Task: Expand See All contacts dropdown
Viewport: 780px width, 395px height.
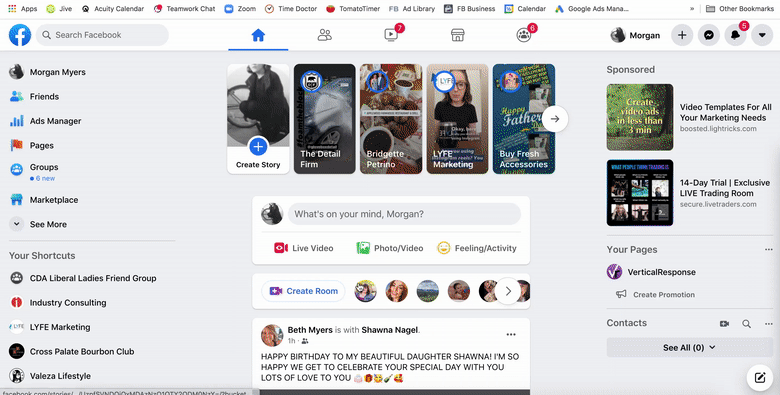Action: (x=689, y=348)
